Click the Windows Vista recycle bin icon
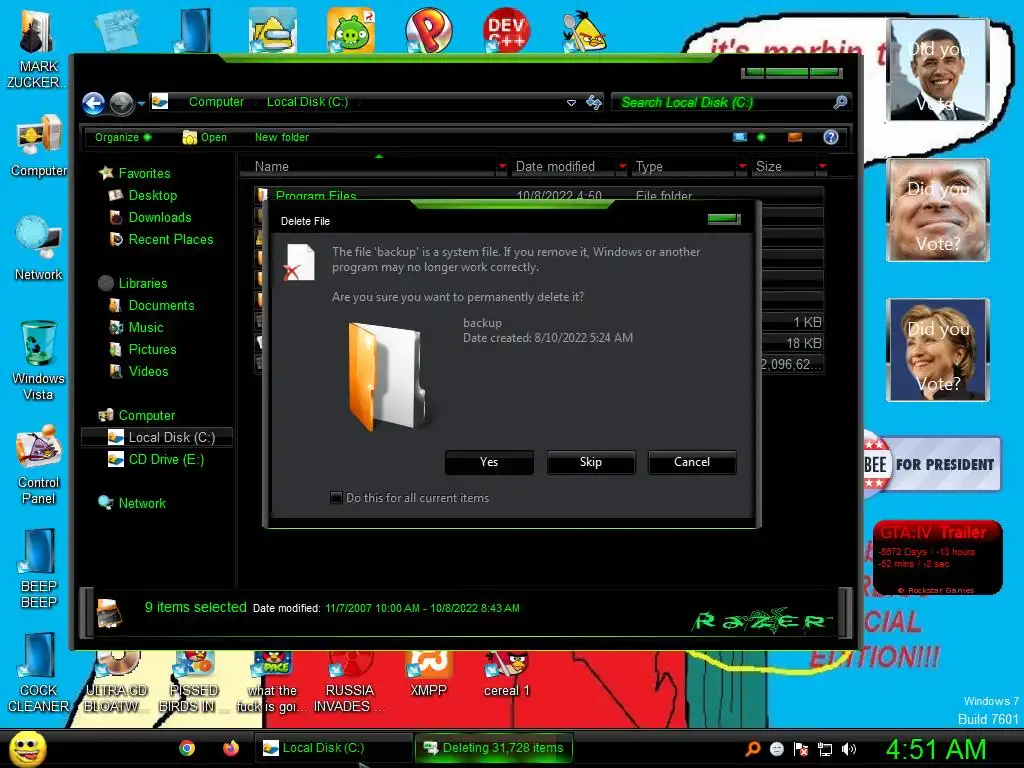This screenshot has width=1024, height=768. [x=39, y=360]
